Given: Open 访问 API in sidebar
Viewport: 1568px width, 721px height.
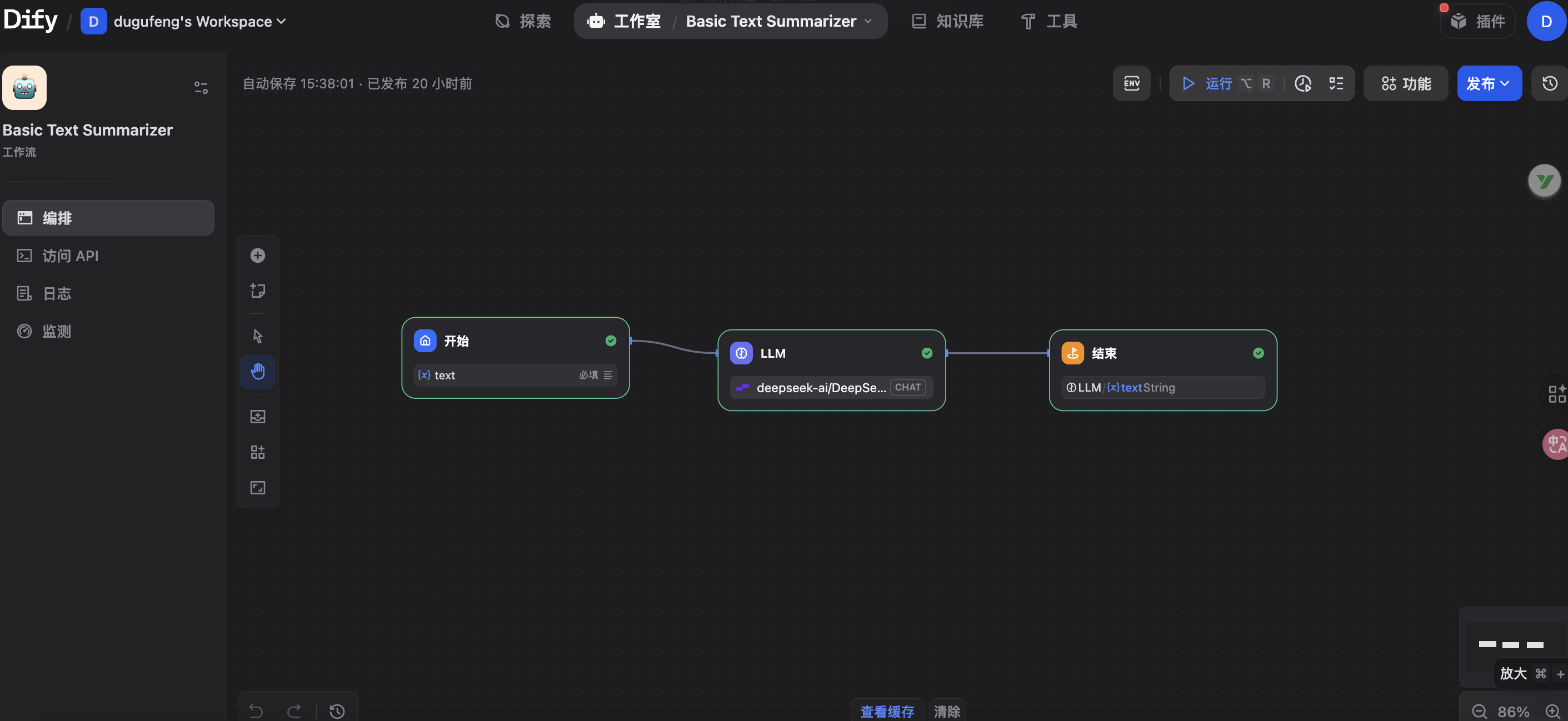Looking at the screenshot, I should [70, 256].
